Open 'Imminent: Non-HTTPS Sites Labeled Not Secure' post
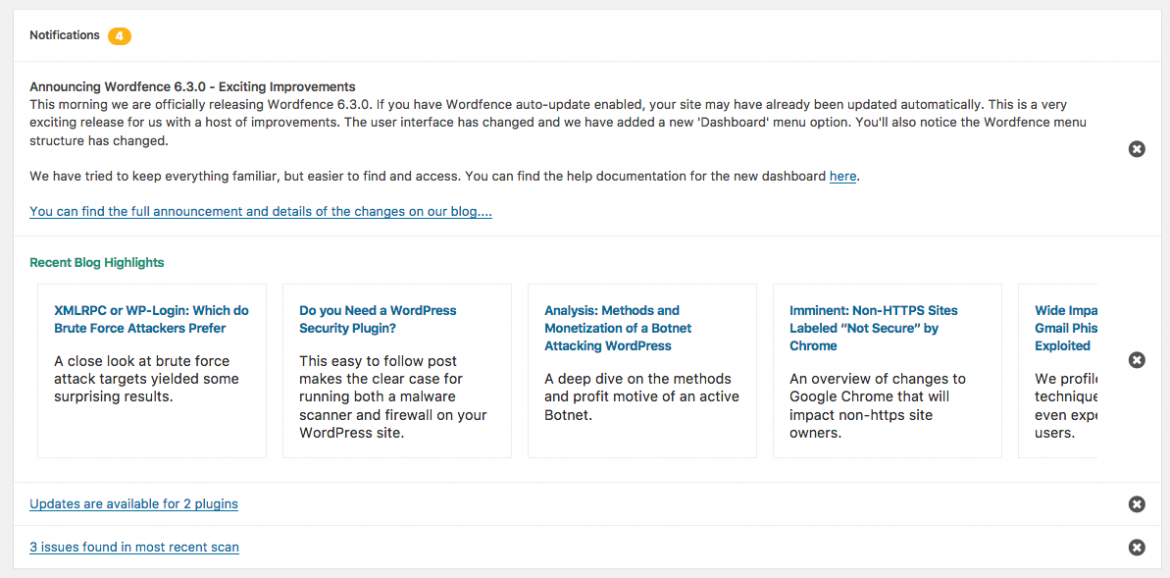Viewport: 1170px width, 578px height. point(873,328)
